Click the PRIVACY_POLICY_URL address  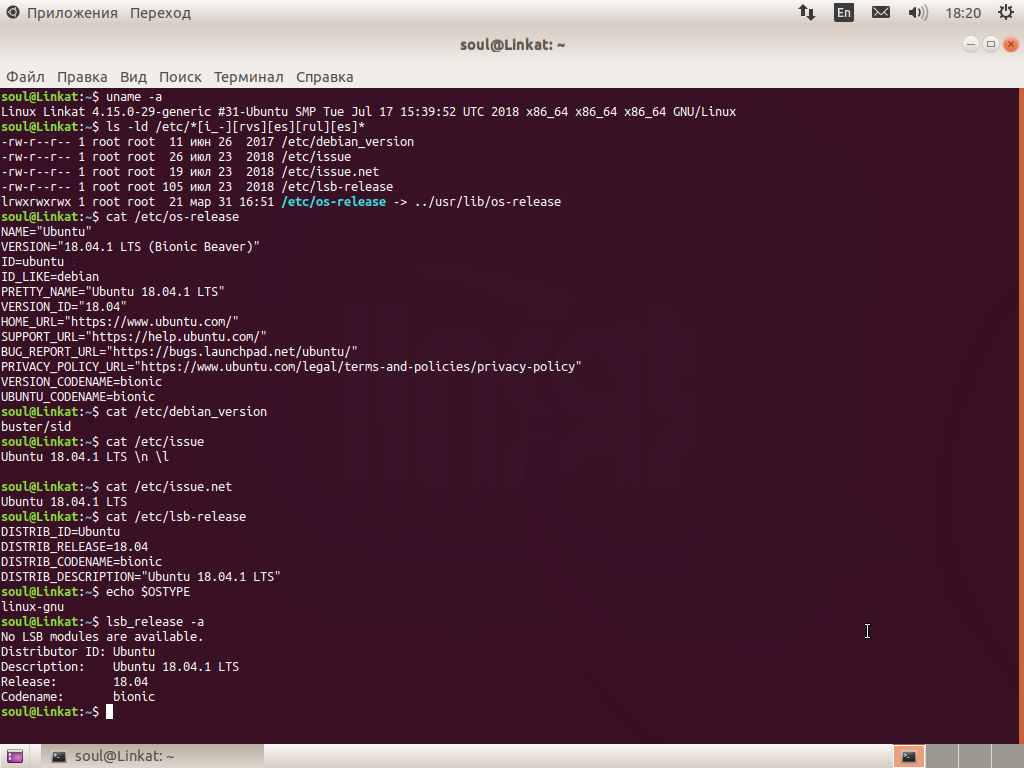point(358,367)
